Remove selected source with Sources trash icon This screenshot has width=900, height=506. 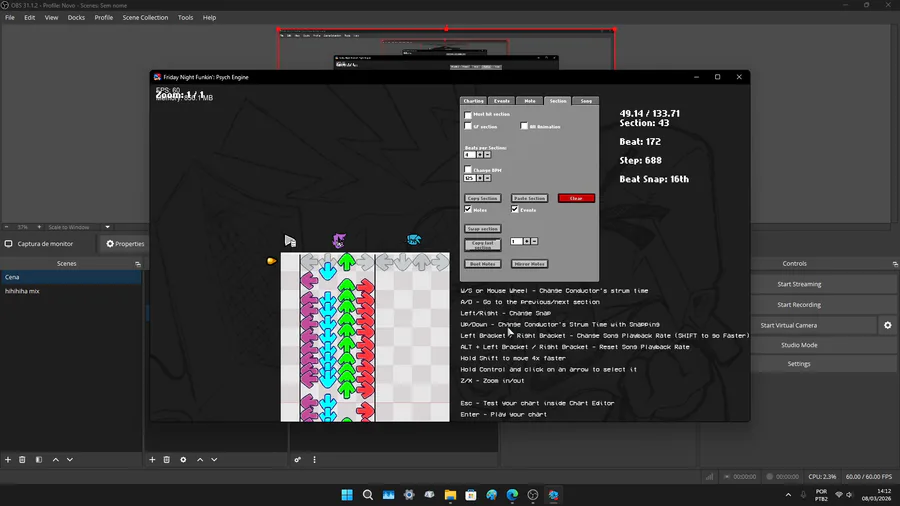(166, 460)
